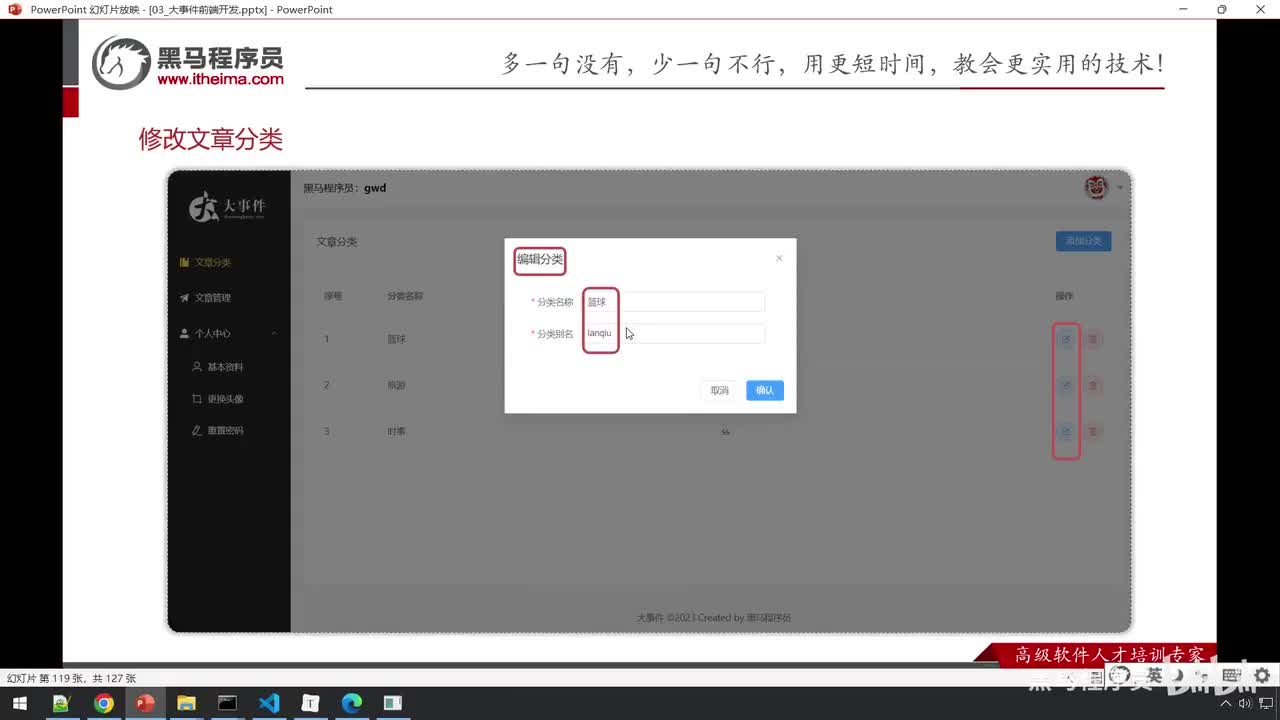
Task: Open File Explorer from the taskbar
Action: tap(186, 703)
